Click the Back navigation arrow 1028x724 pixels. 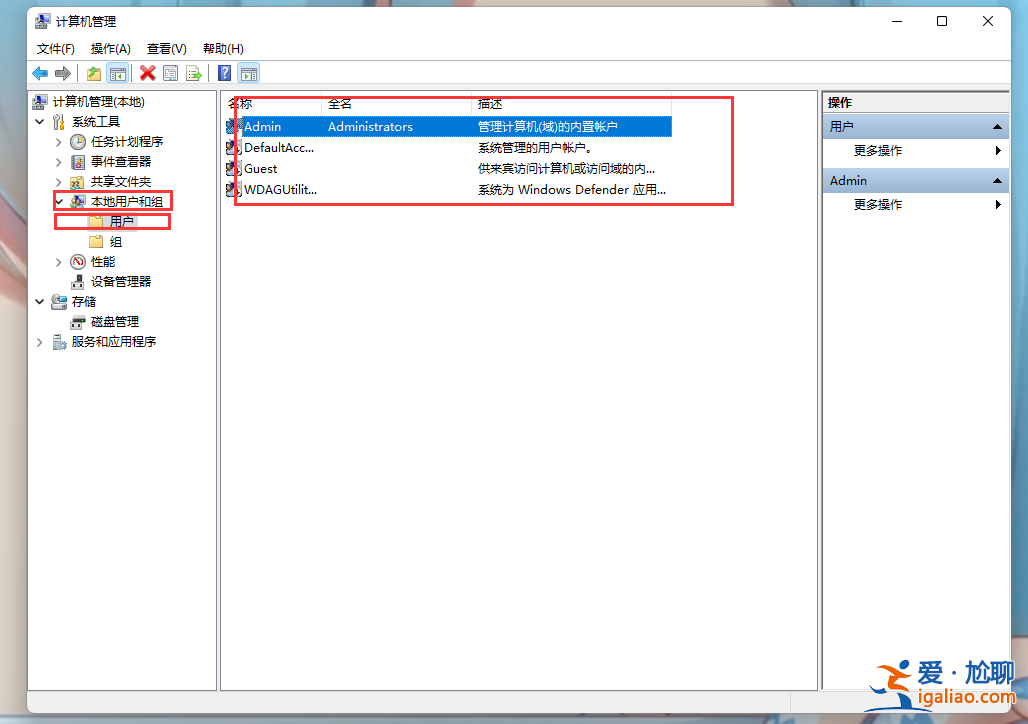tap(39, 72)
